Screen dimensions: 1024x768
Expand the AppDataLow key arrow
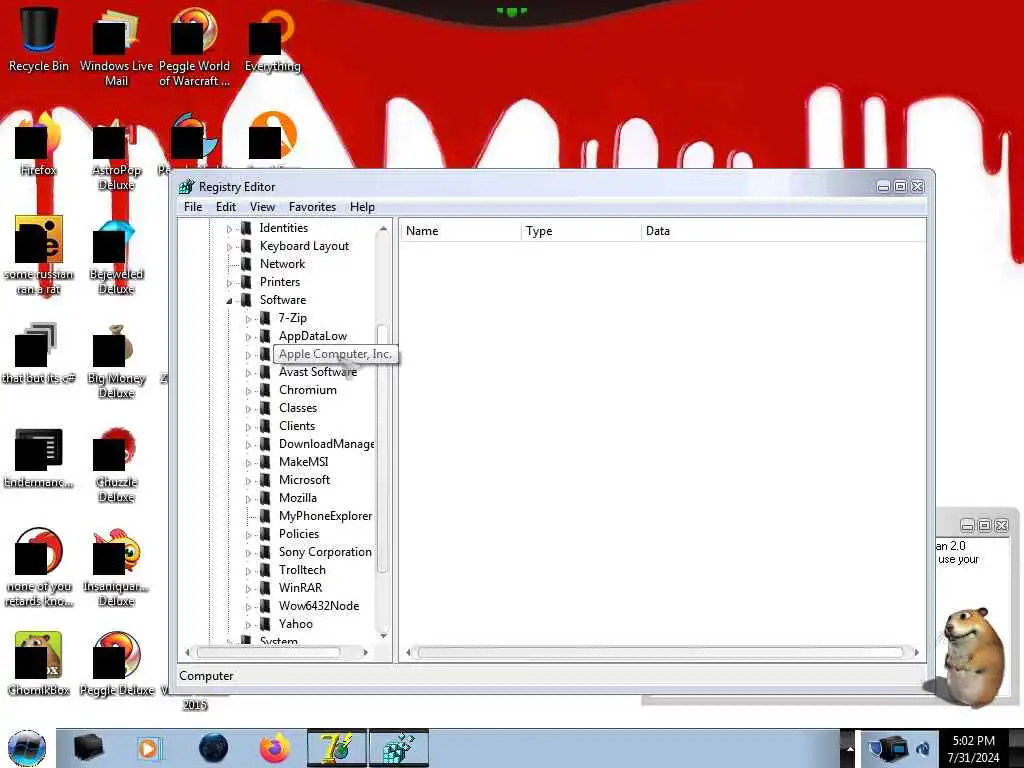pos(248,337)
